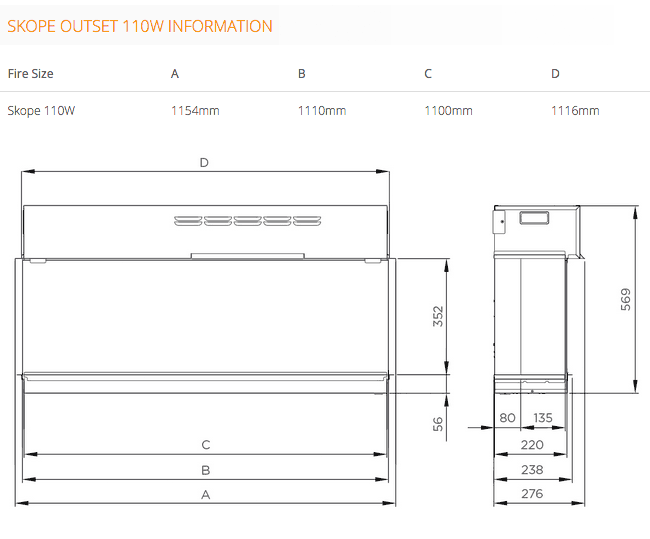
Task: Click the side view fire drawing
Action: pos(538,299)
